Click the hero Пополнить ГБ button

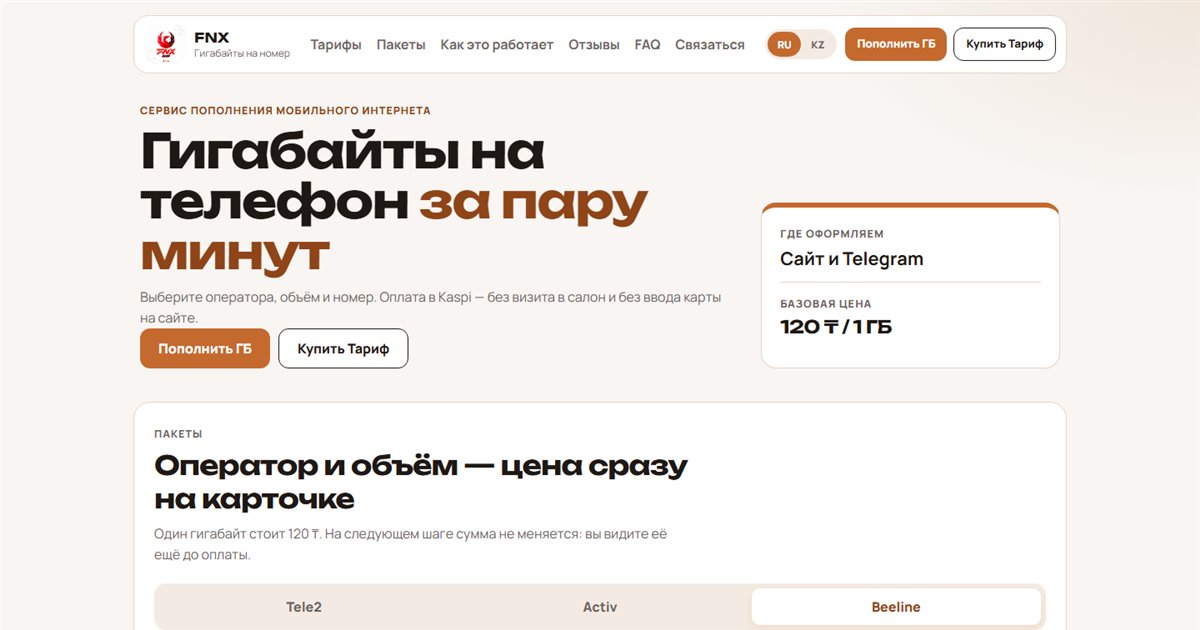pos(205,348)
